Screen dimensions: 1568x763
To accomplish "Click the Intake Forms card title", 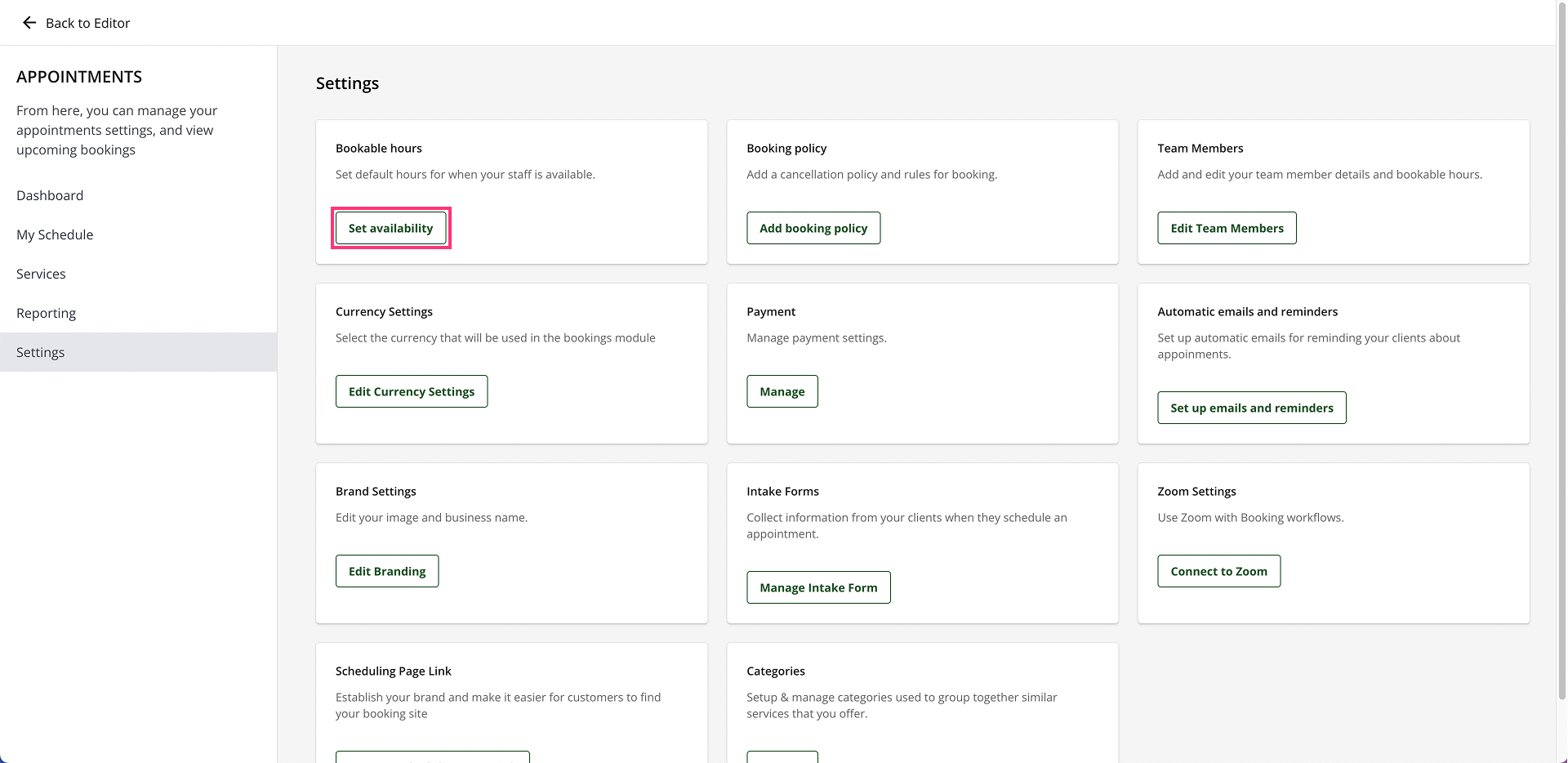I will point(782,491).
